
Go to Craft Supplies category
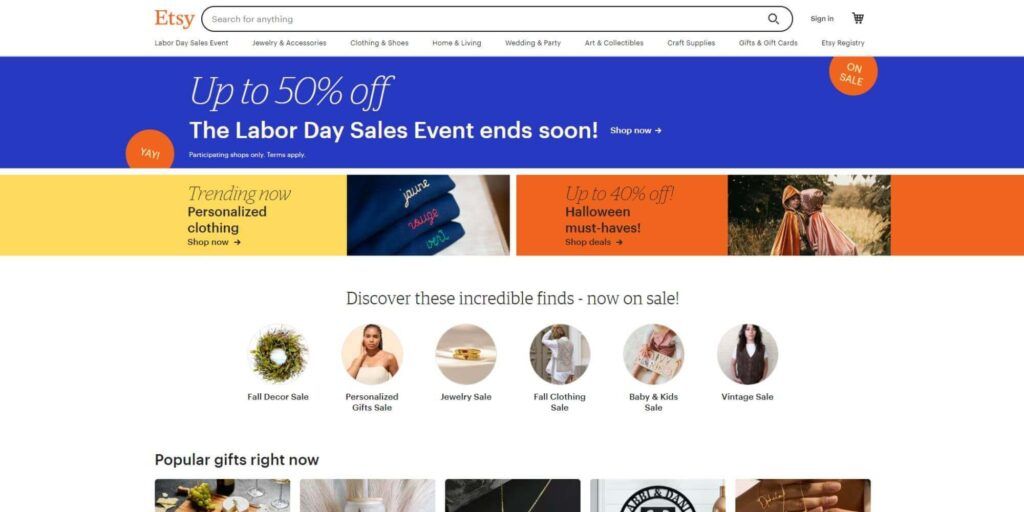tap(691, 43)
